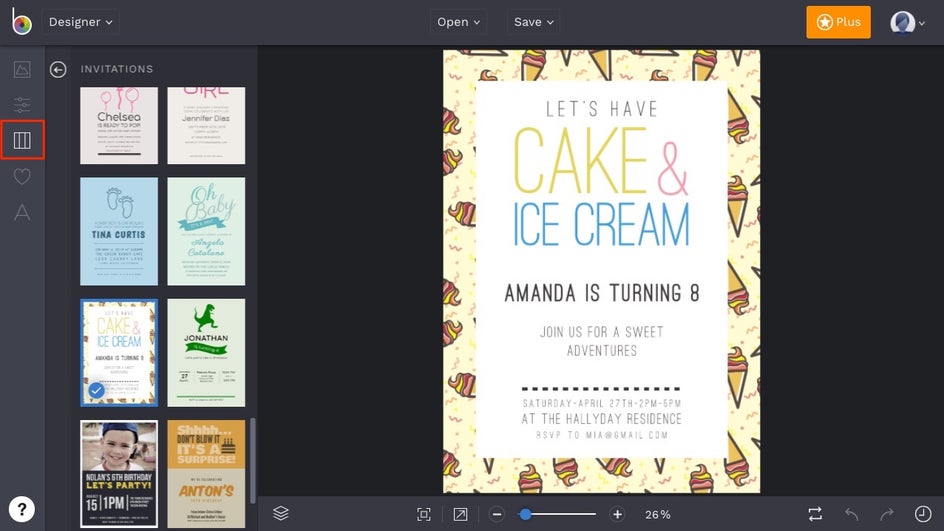
Task: Open the help question mark button
Action: (22, 509)
